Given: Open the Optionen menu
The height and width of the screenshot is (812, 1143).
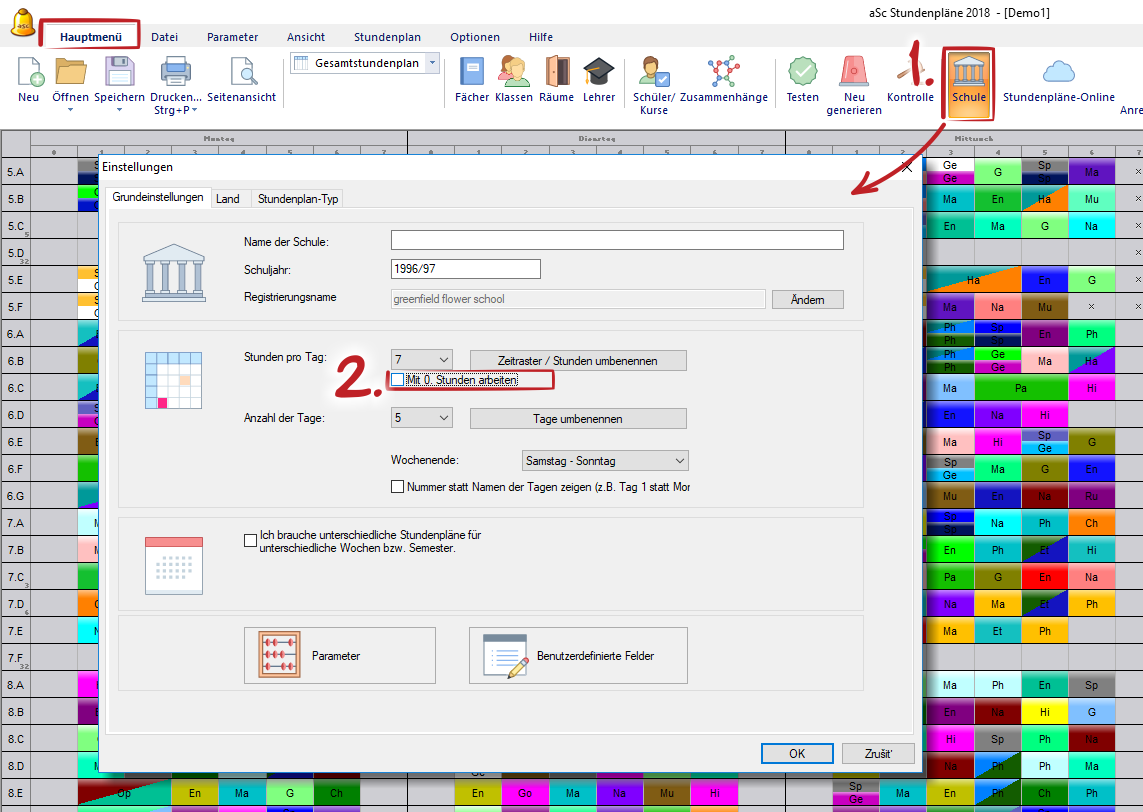Looking at the screenshot, I should pyautogui.click(x=475, y=36).
